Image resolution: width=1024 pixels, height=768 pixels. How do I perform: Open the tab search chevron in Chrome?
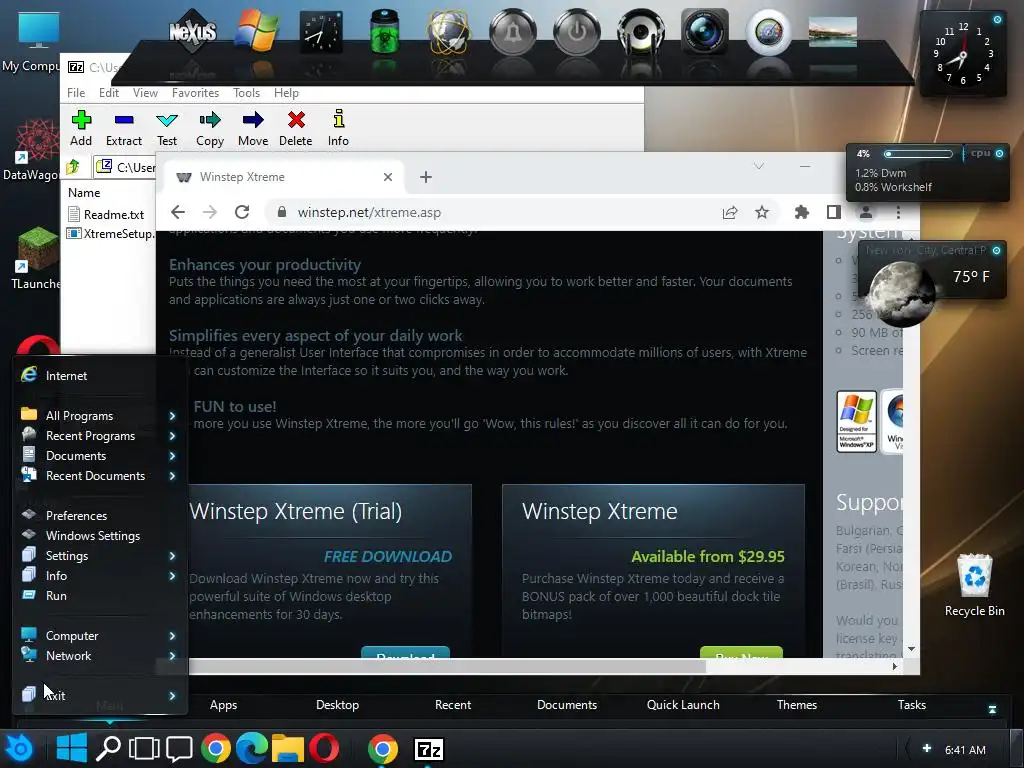pos(759,167)
